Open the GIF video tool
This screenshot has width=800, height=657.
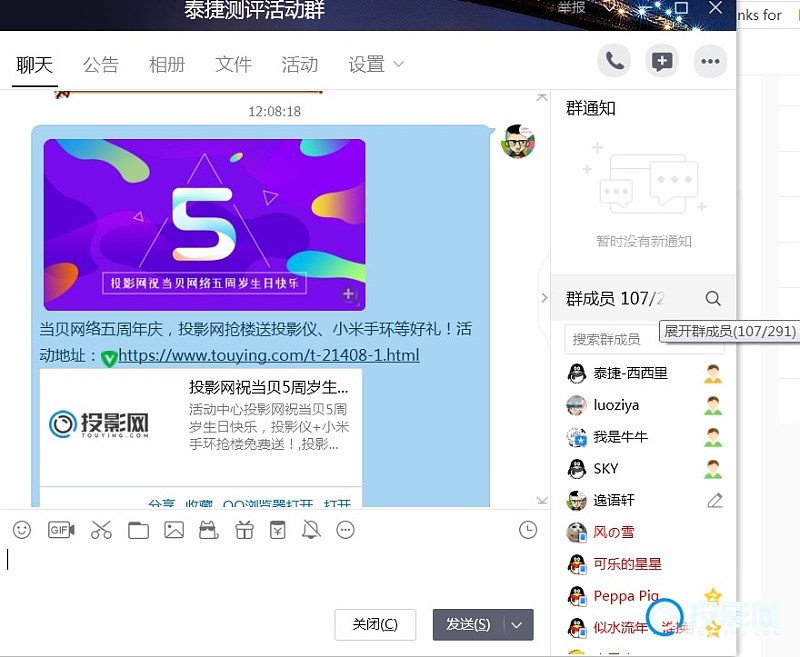click(x=61, y=530)
